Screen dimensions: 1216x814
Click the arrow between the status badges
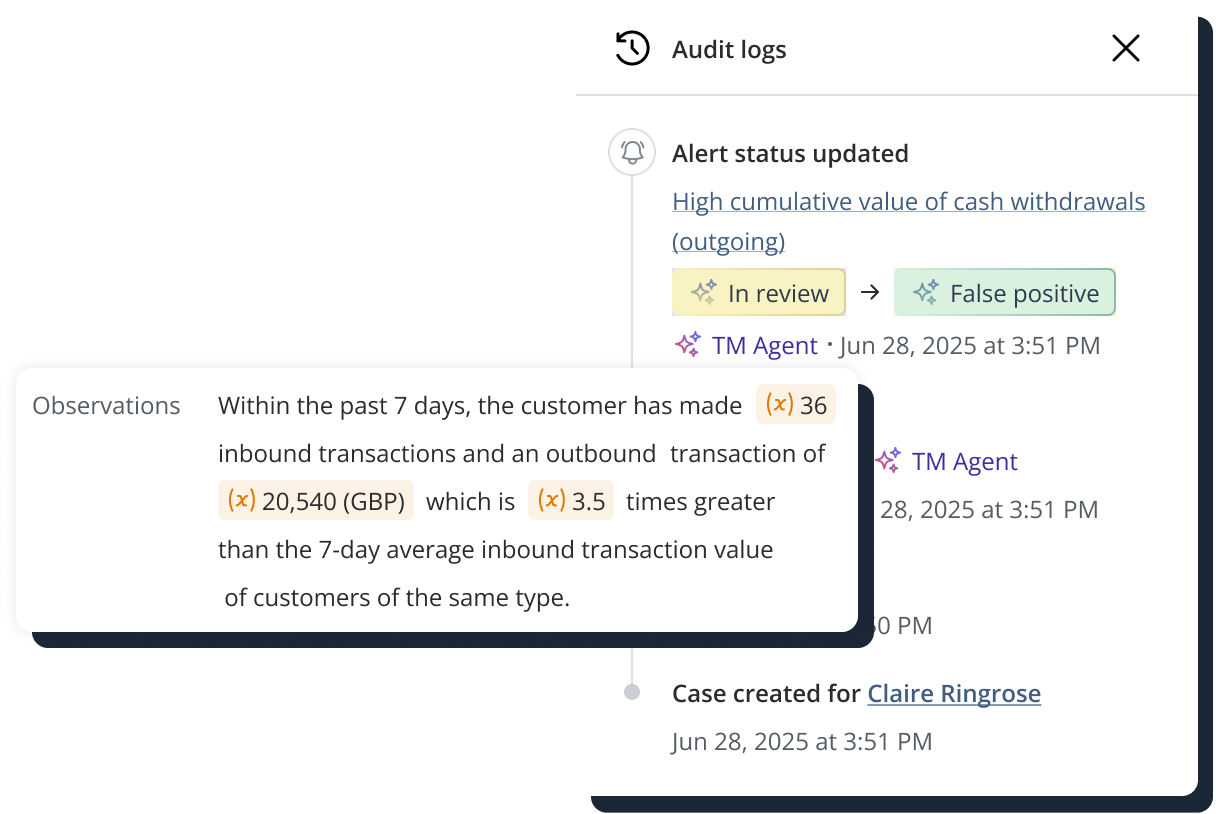(x=870, y=293)
